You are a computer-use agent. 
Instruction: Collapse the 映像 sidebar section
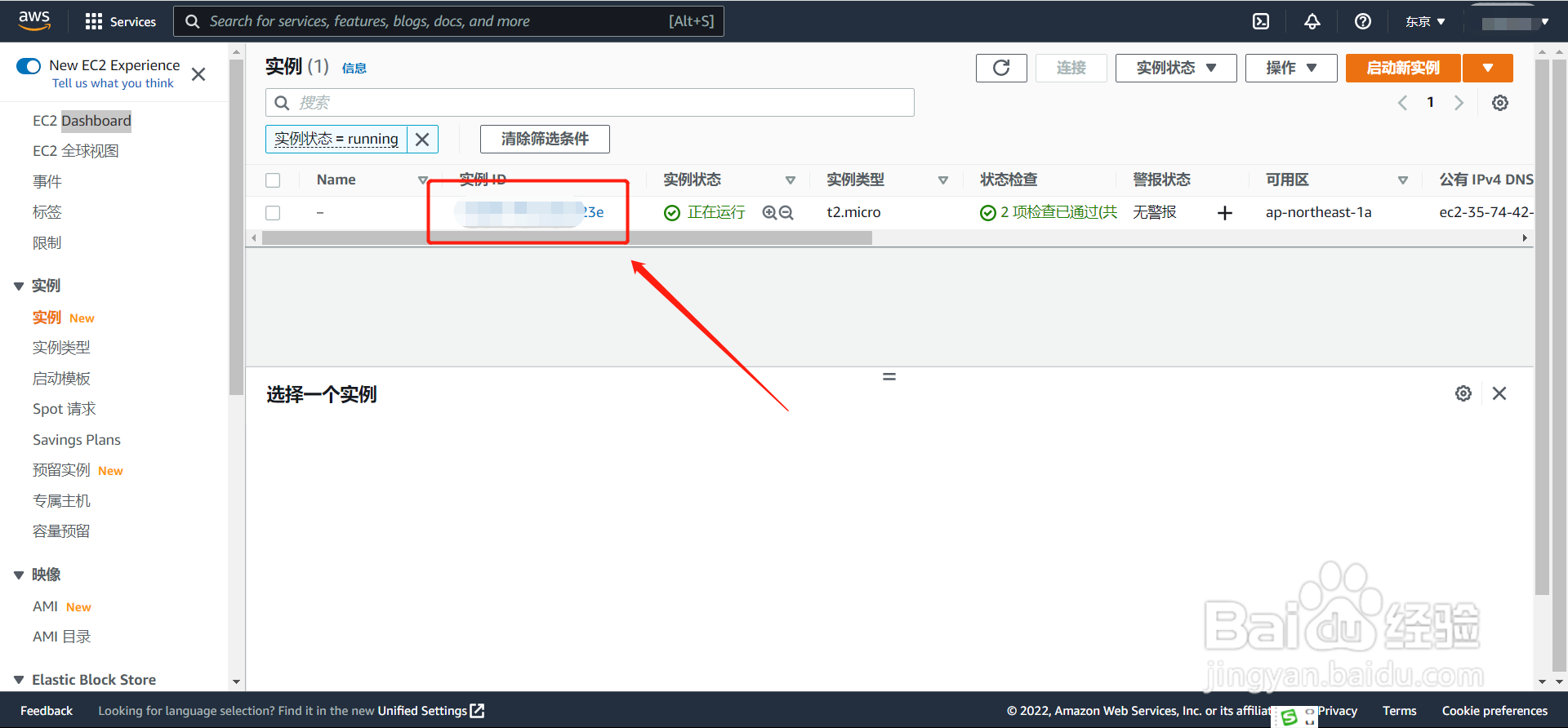pyautogui.click(x=19, y=575)
